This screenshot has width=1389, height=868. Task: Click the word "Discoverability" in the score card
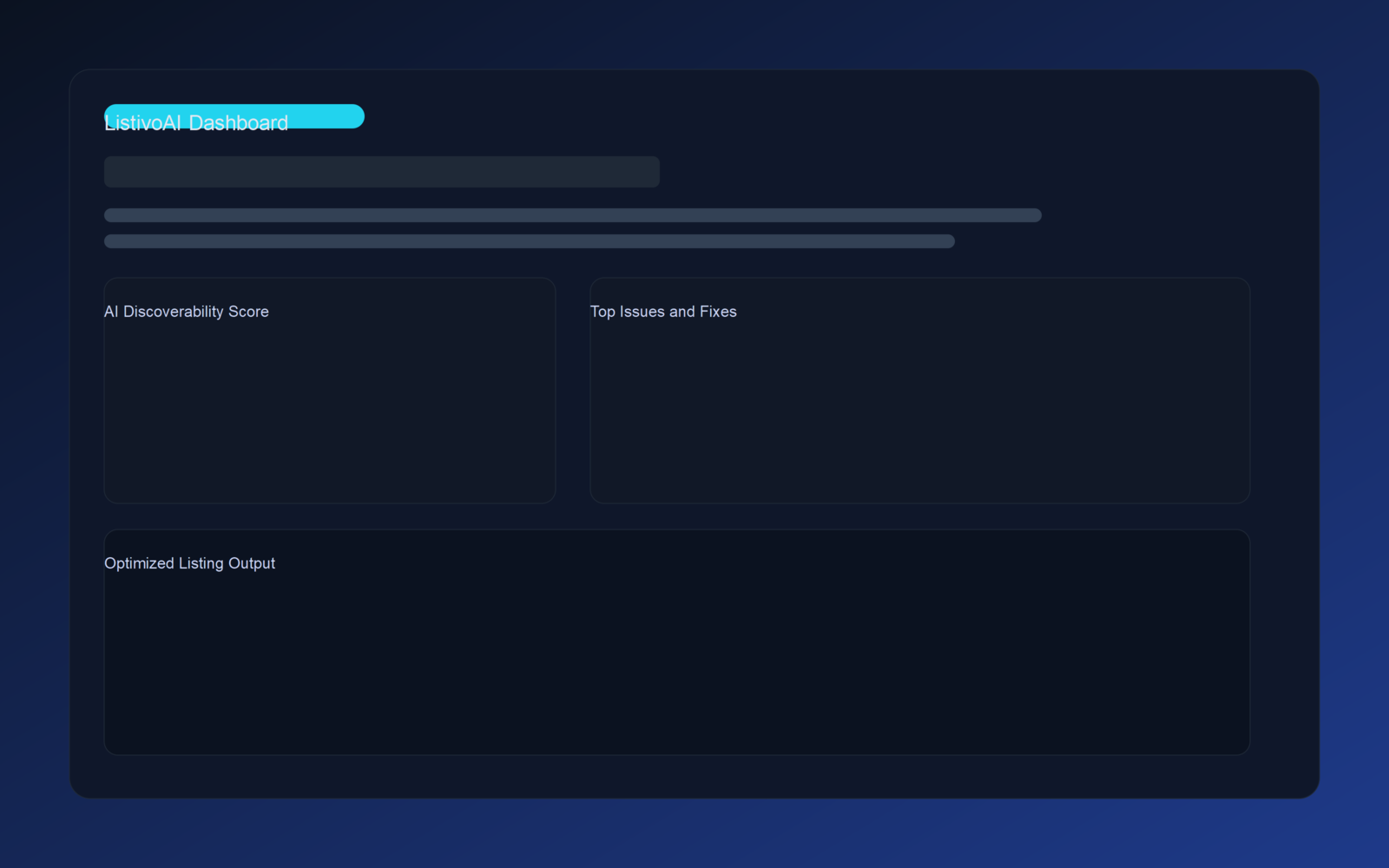[174, 312]
